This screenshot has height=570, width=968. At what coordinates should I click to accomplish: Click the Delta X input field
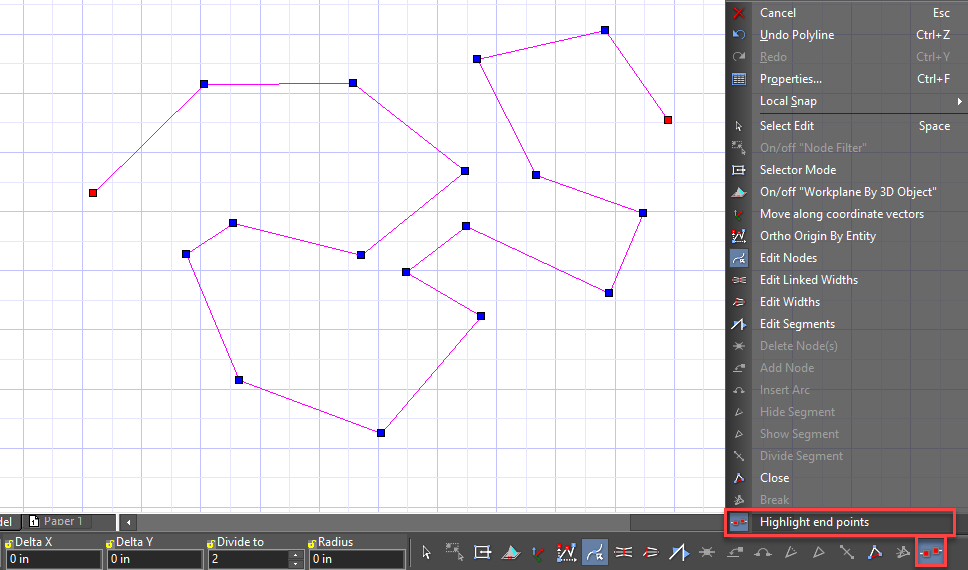pos(53,559)
